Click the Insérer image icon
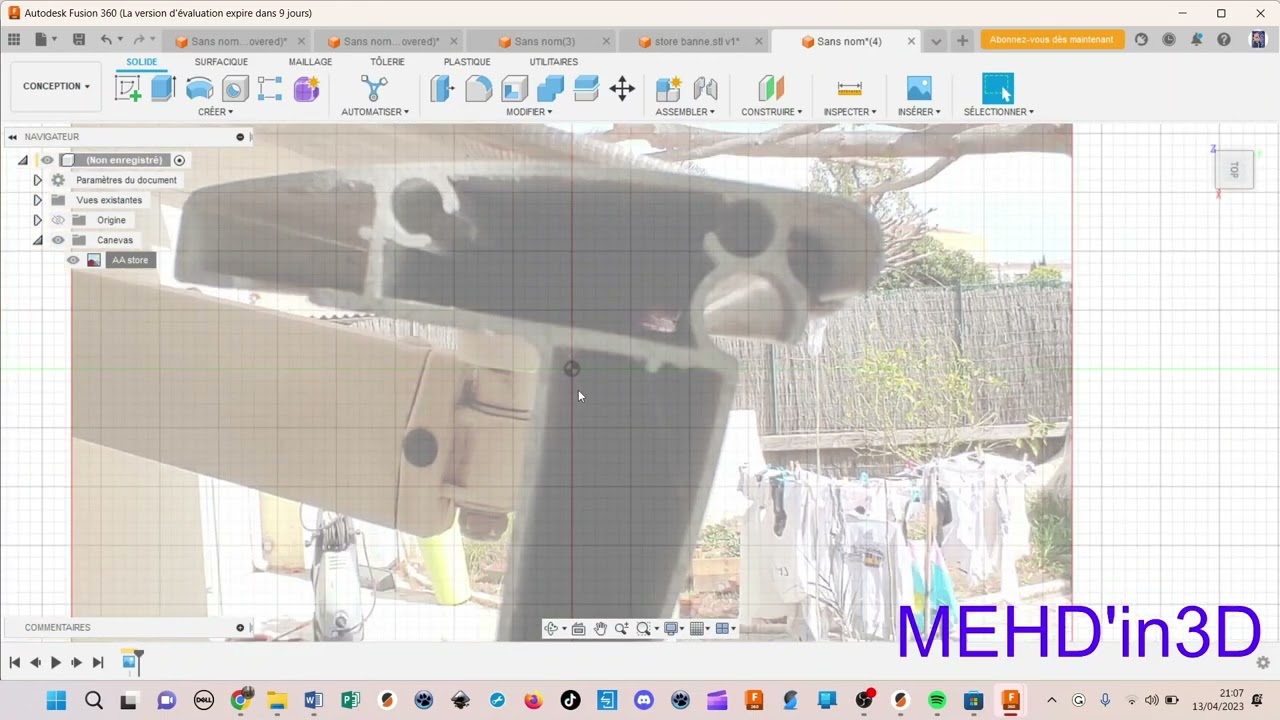 click(918, 88)
